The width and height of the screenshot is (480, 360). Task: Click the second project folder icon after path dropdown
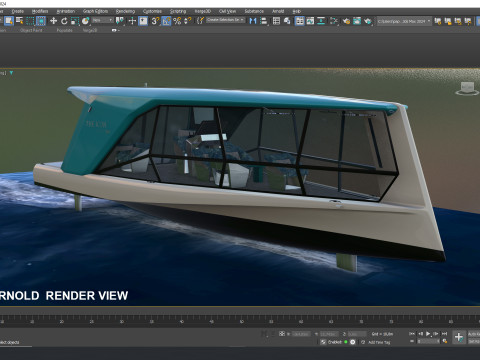pyautogui.click(x=448, y=21)
